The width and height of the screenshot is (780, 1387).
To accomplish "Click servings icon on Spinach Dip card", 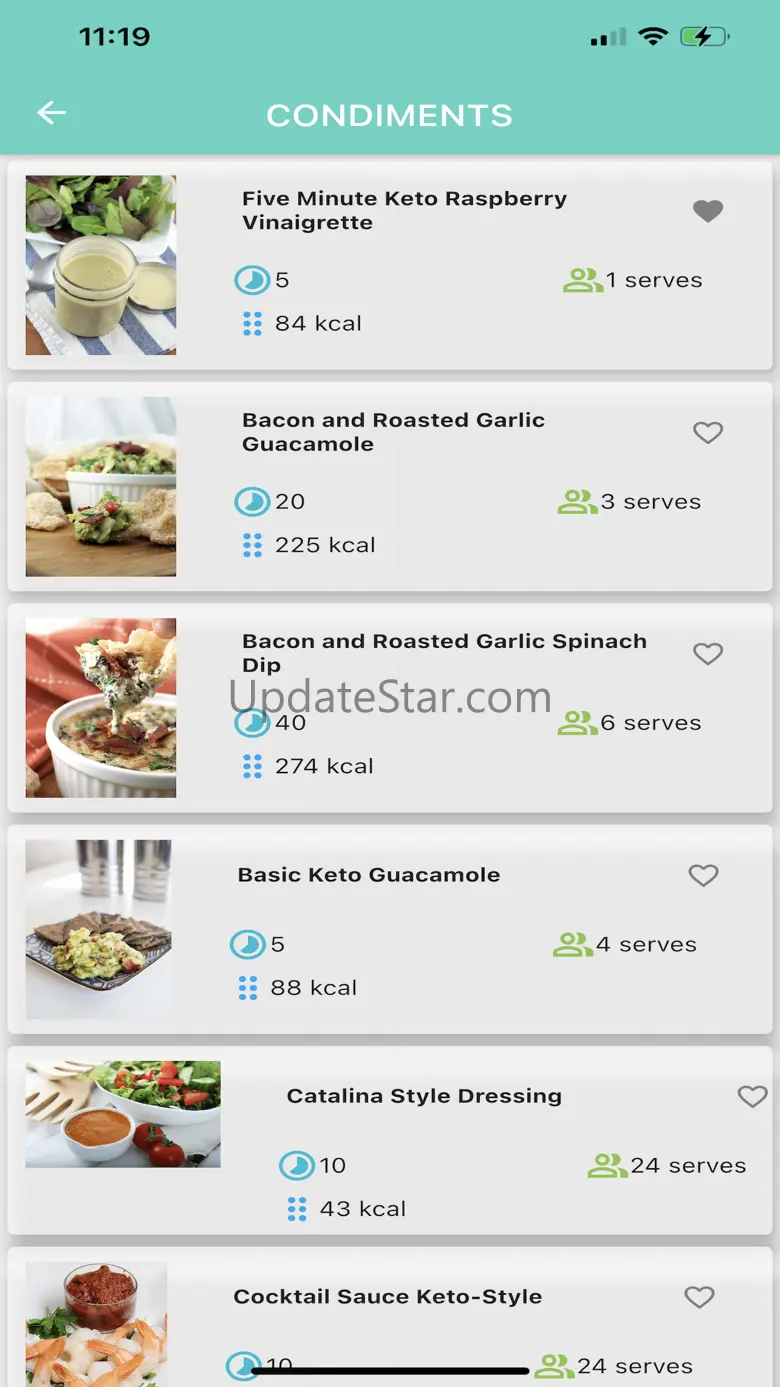I will (576, 723).
